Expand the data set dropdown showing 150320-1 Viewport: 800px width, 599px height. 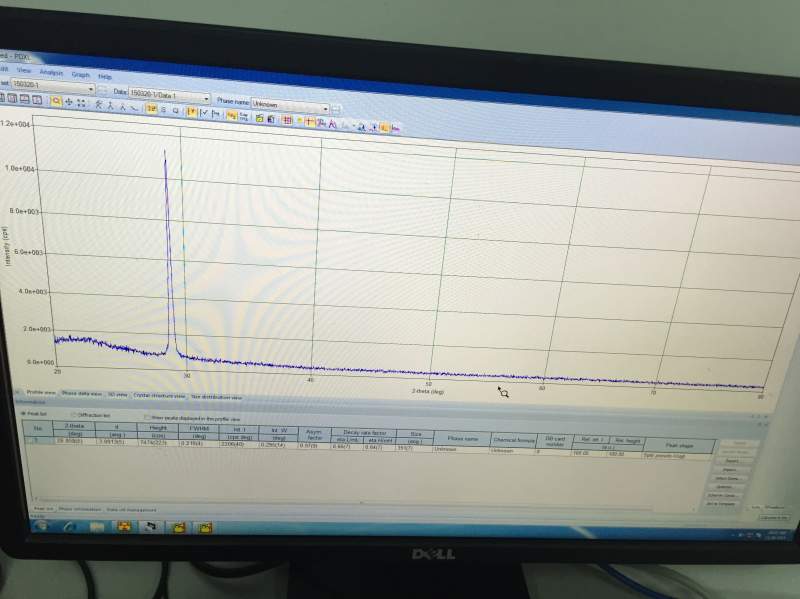[x=91, y=88]
